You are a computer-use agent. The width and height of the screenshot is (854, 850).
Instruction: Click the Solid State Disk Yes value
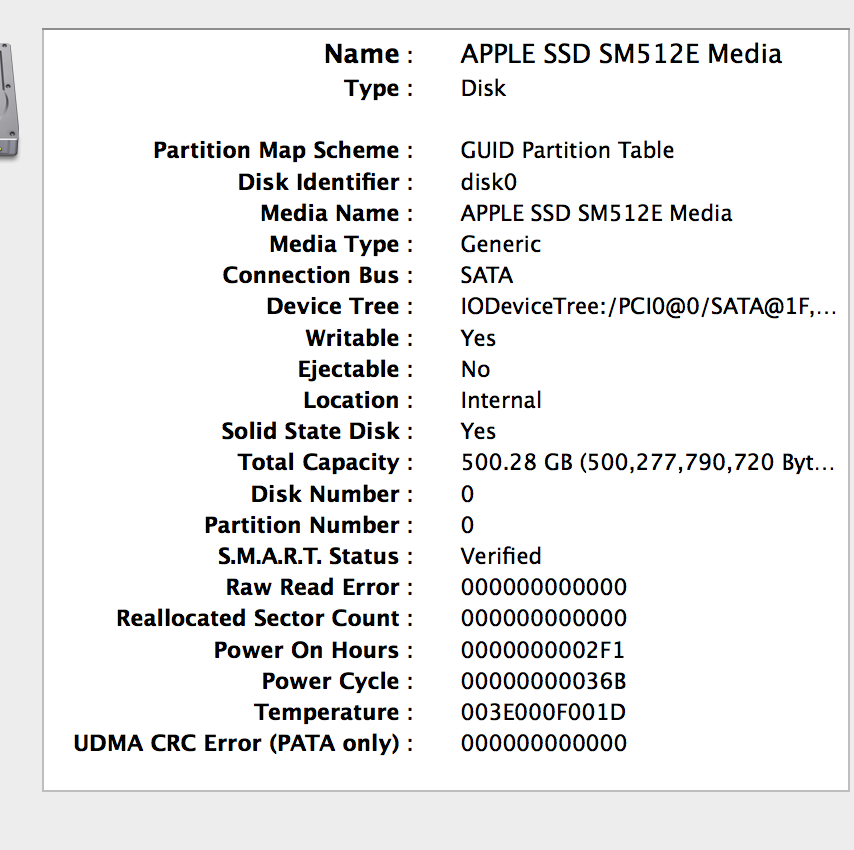coord(478,431)
